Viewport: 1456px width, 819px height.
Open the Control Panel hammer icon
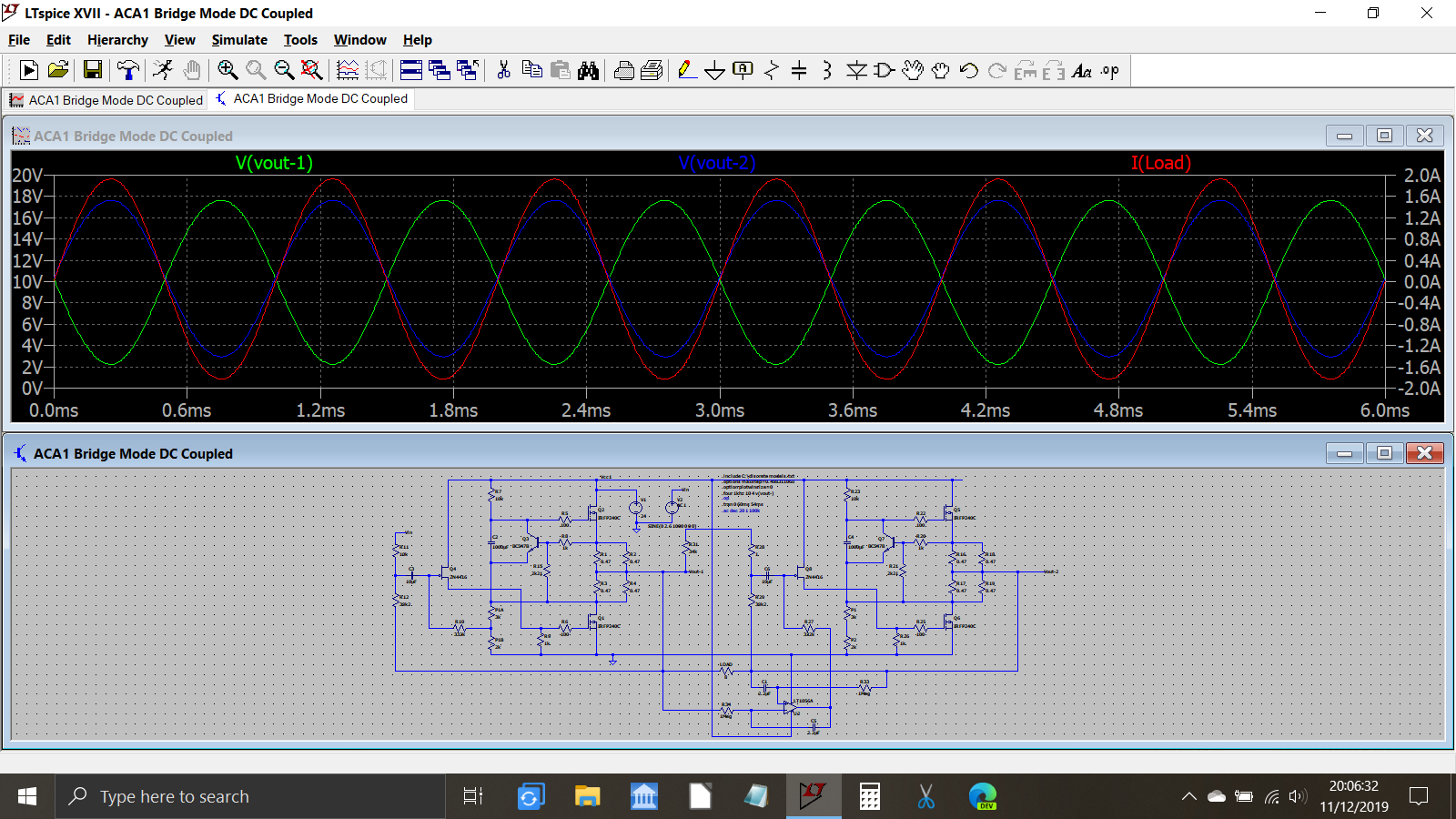[128, 70]
